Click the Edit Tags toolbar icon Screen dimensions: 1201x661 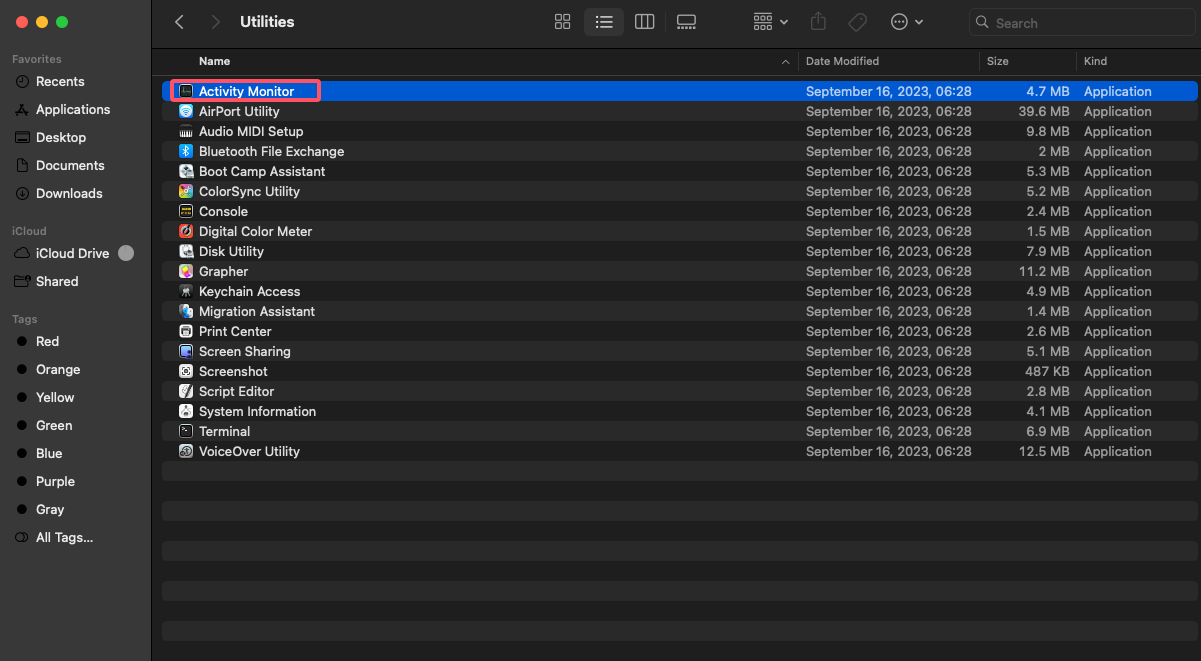[x=857, y=22]
